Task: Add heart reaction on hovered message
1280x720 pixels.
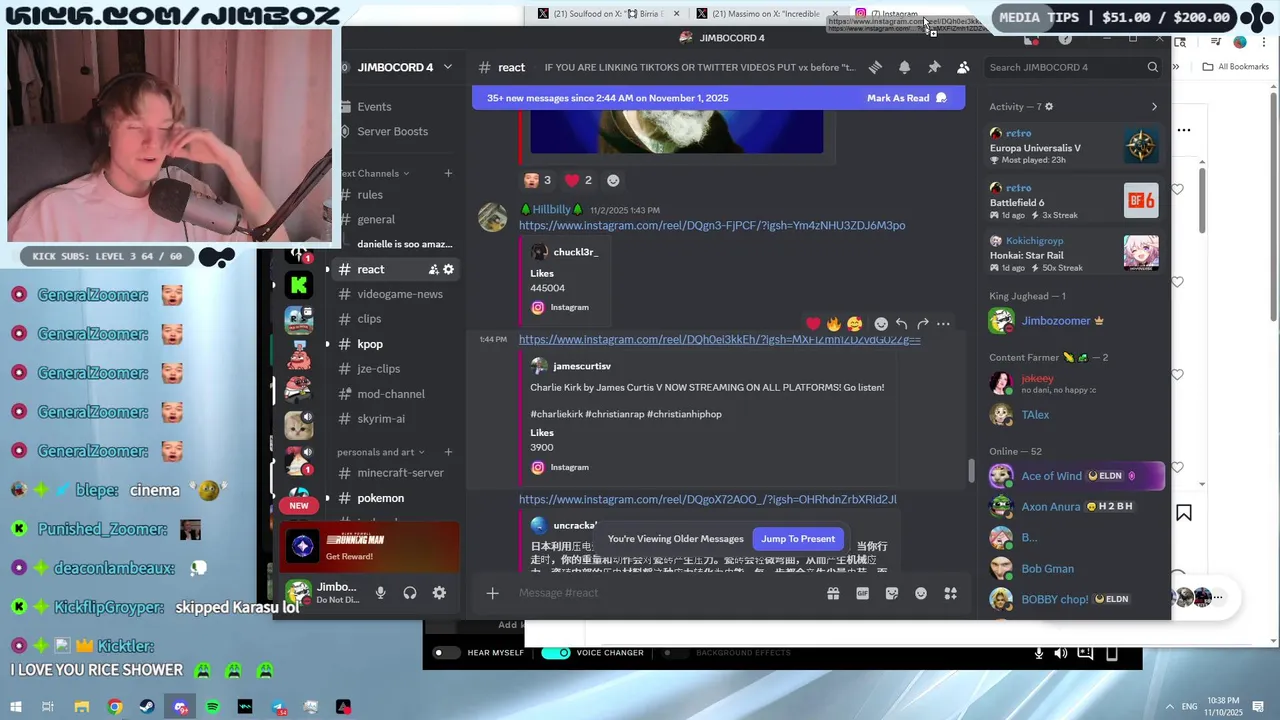Action: (813, 324)
